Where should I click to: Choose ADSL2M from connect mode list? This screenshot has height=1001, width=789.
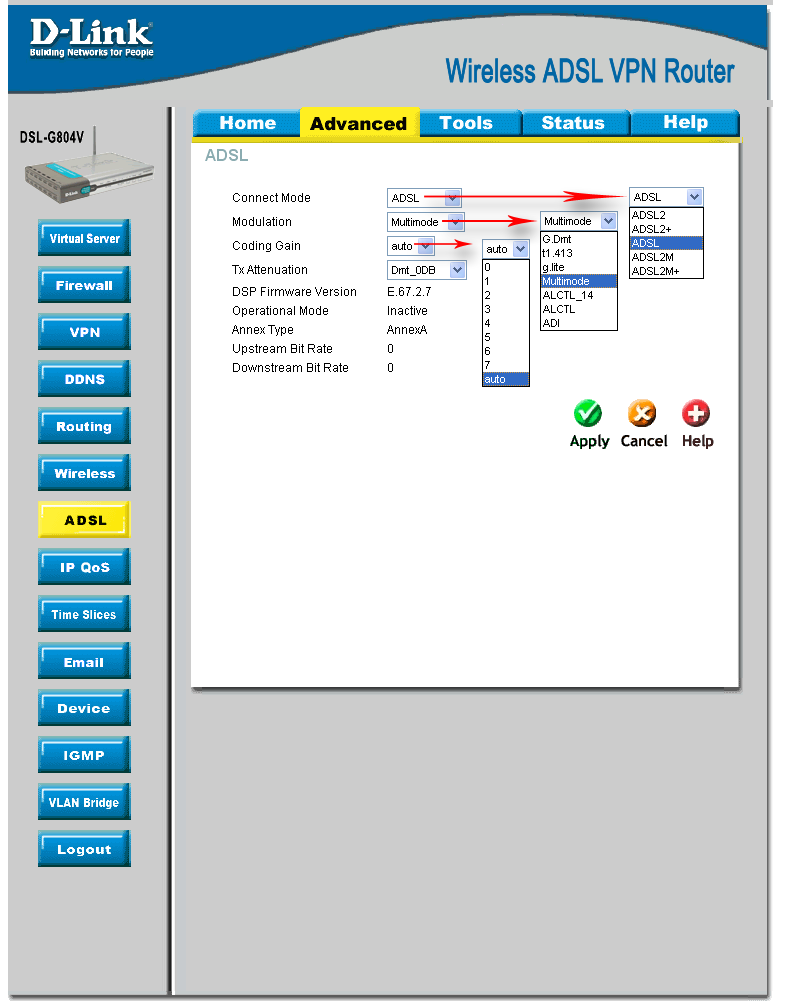pyautogui.click(x=666, y=257)
